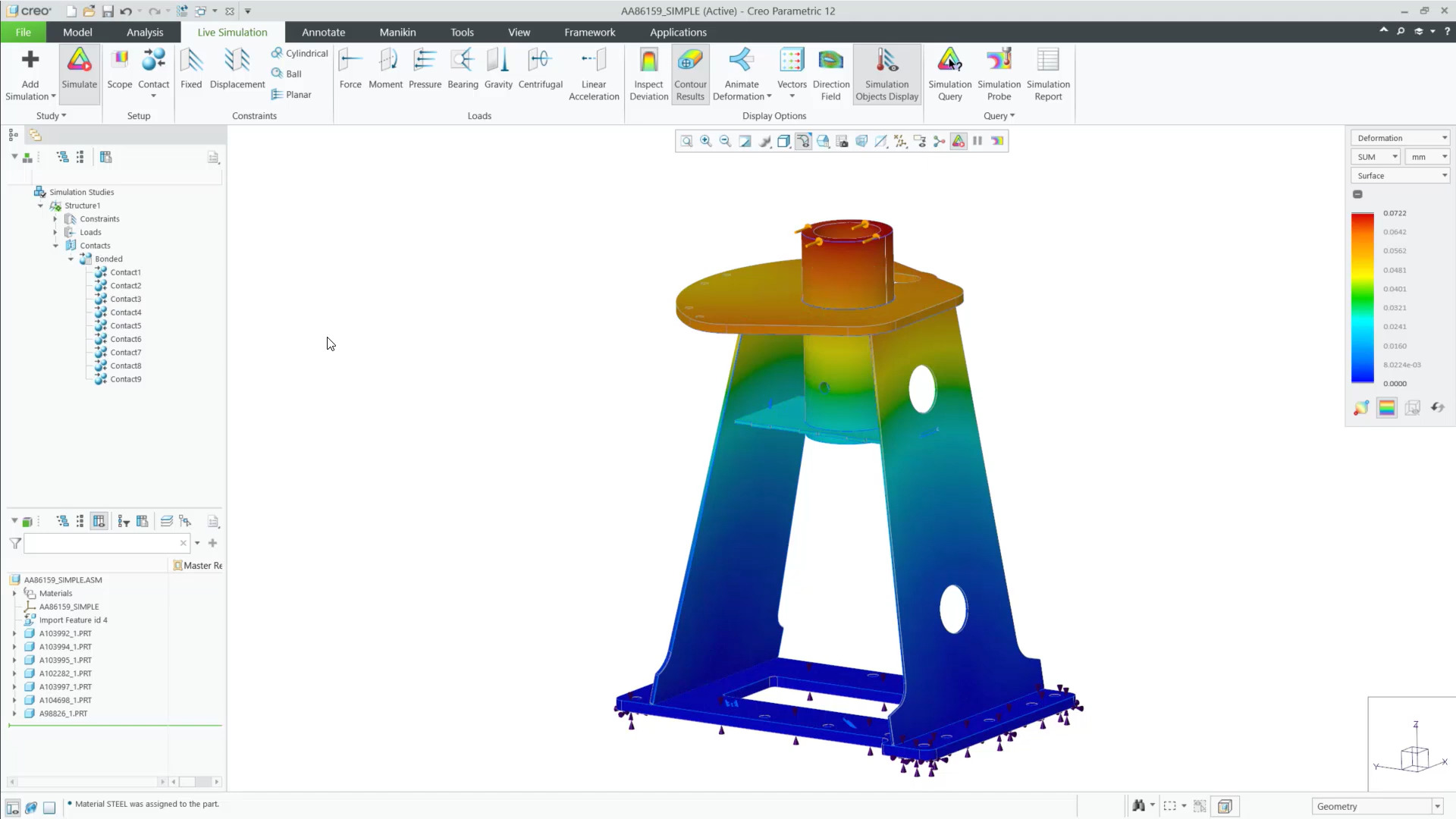The width and height of the screenshot is (1456, 819).
Task: Add a Linear Acceleration load
Action: click(x=594, y=74)
